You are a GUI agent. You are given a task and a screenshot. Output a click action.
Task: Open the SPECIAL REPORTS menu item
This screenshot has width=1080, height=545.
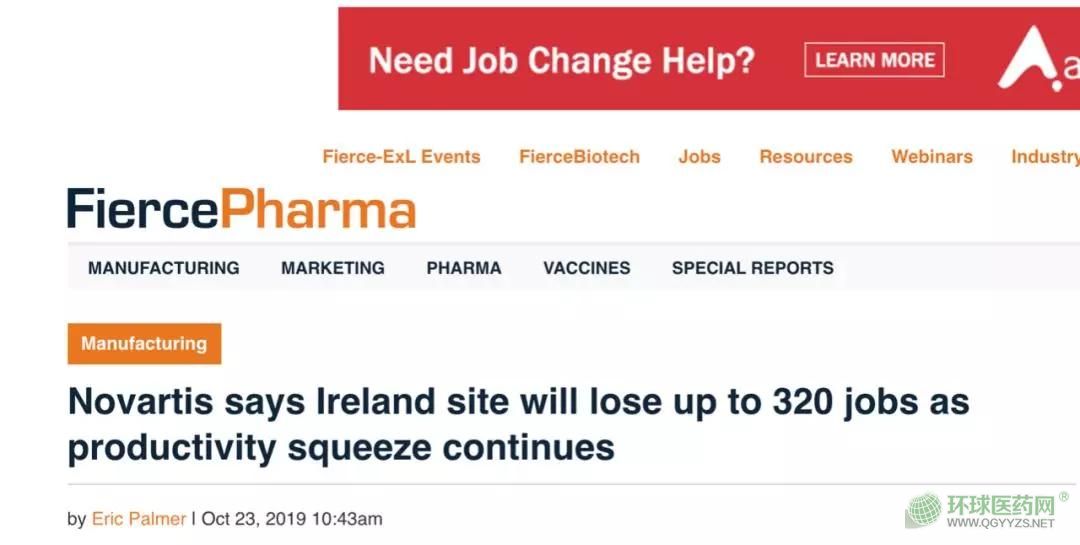tap(753, 268)
